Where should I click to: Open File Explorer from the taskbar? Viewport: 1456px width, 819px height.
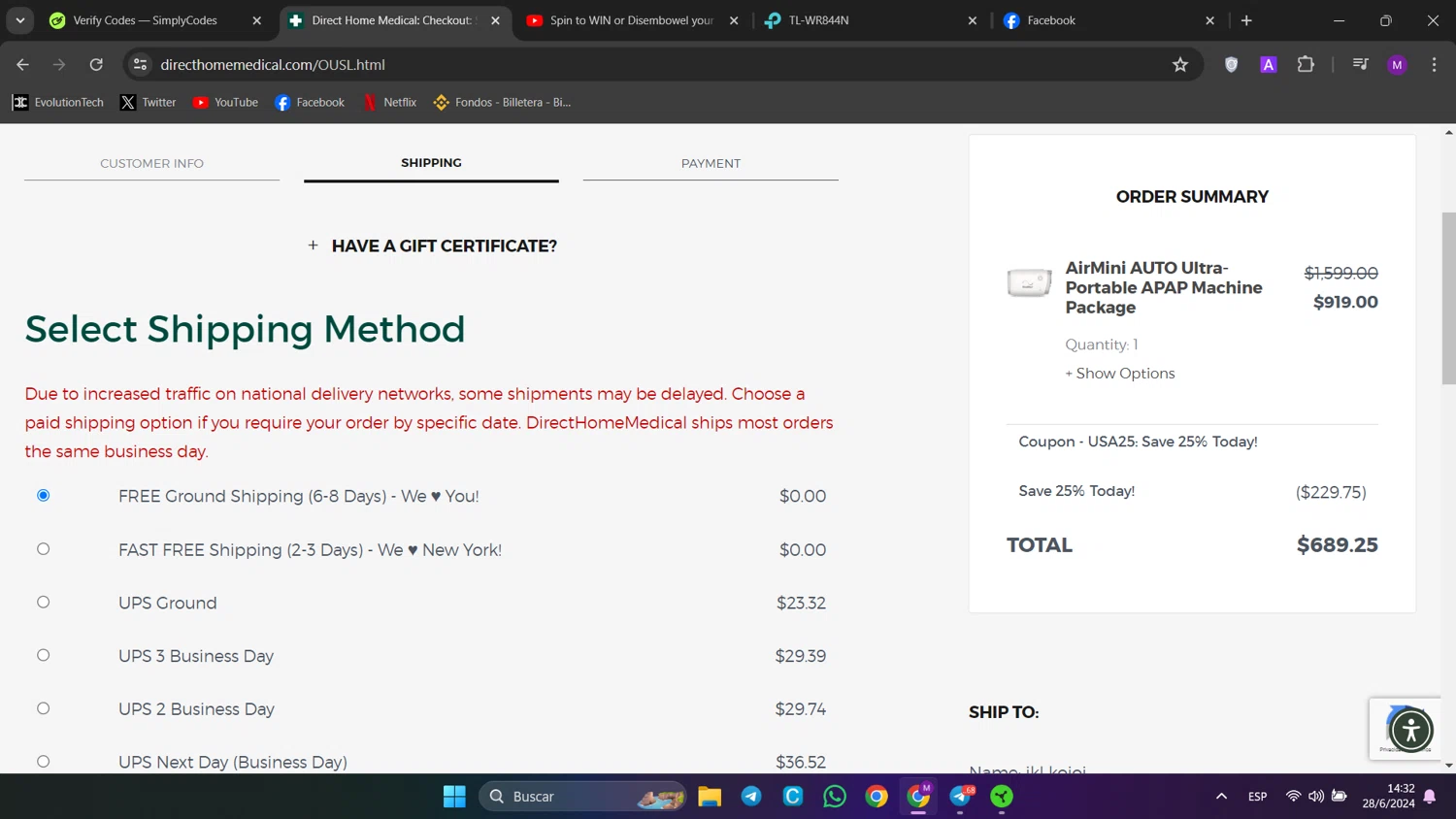[x=710, y=797]
